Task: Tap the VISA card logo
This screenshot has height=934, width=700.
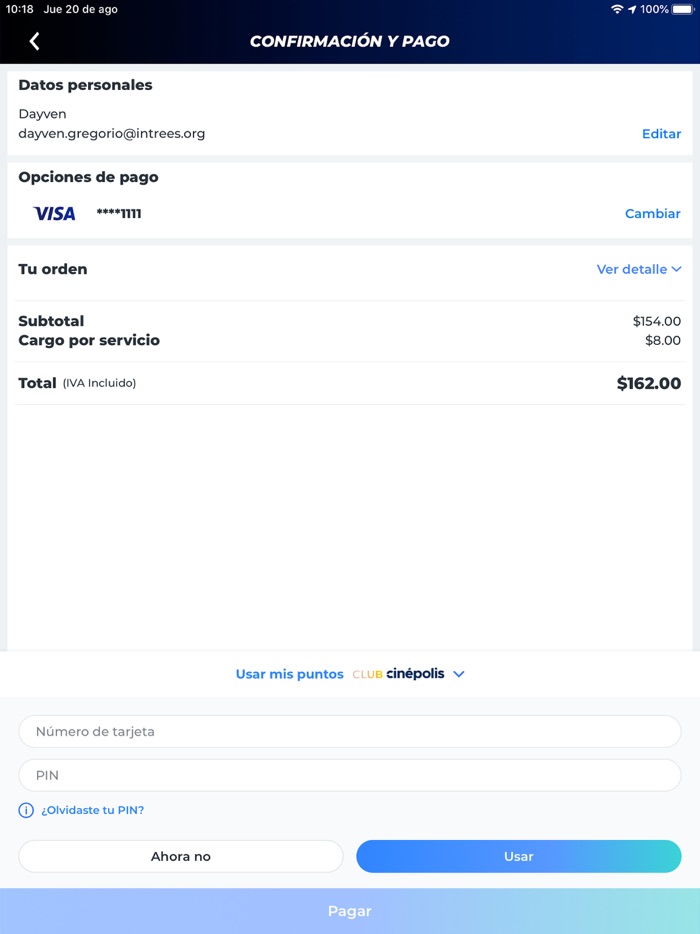Action: [x=54, y=213]
